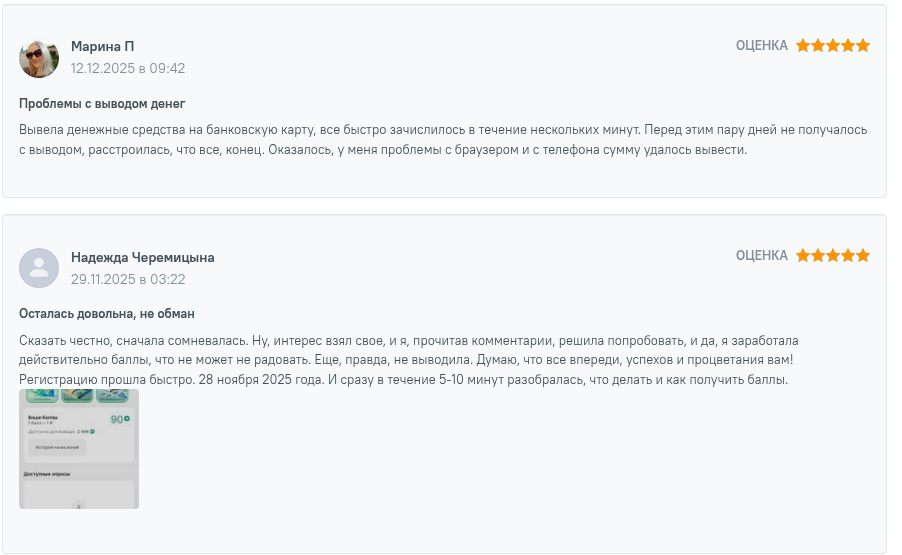Viewport: 902px width, 555px height.
Task: Open the screenshot thumbnail attached to Надежда's review
Action: click(79, 449)
